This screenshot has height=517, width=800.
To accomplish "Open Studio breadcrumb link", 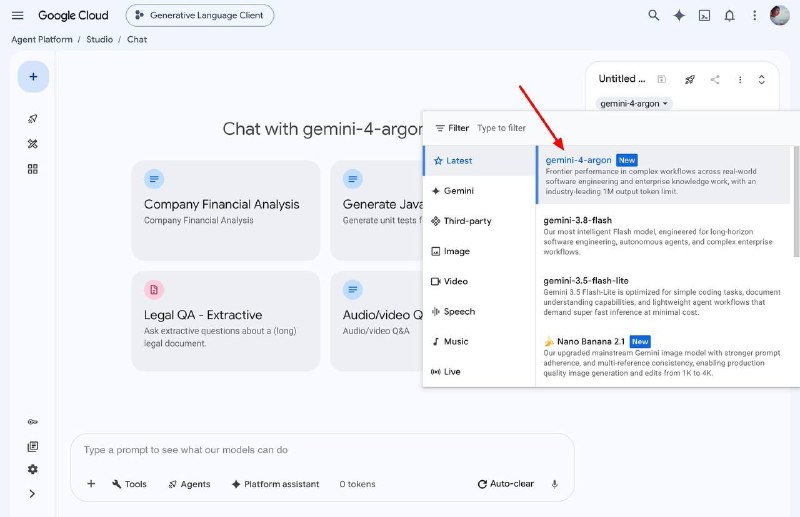I will pos(99,39).
